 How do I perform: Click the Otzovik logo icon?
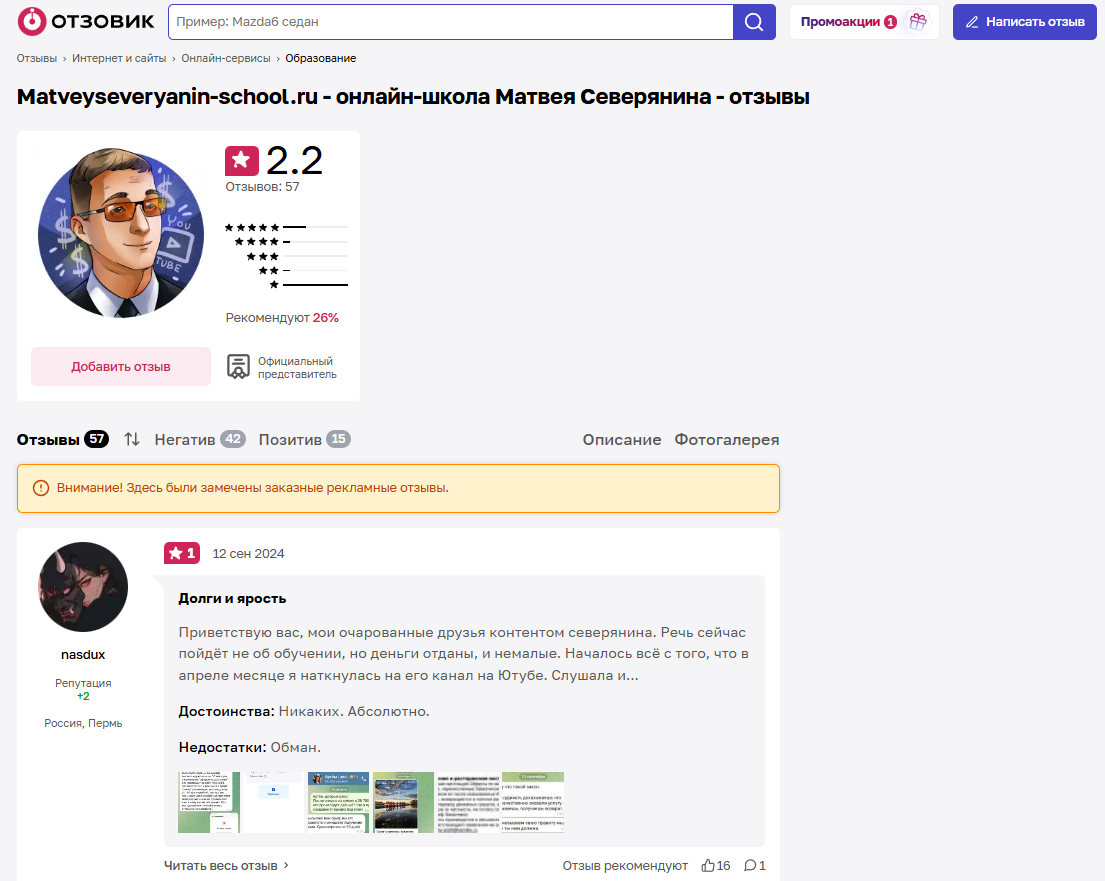click(32, 22)
